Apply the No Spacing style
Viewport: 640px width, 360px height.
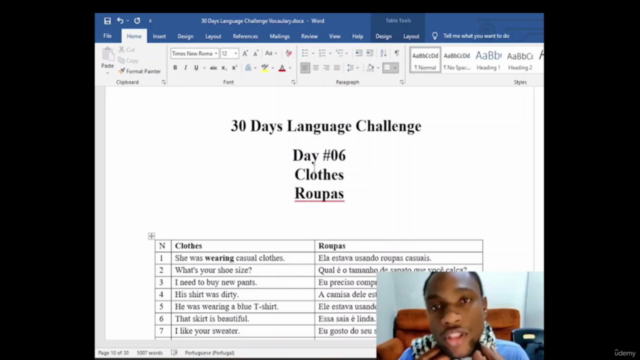457,60
